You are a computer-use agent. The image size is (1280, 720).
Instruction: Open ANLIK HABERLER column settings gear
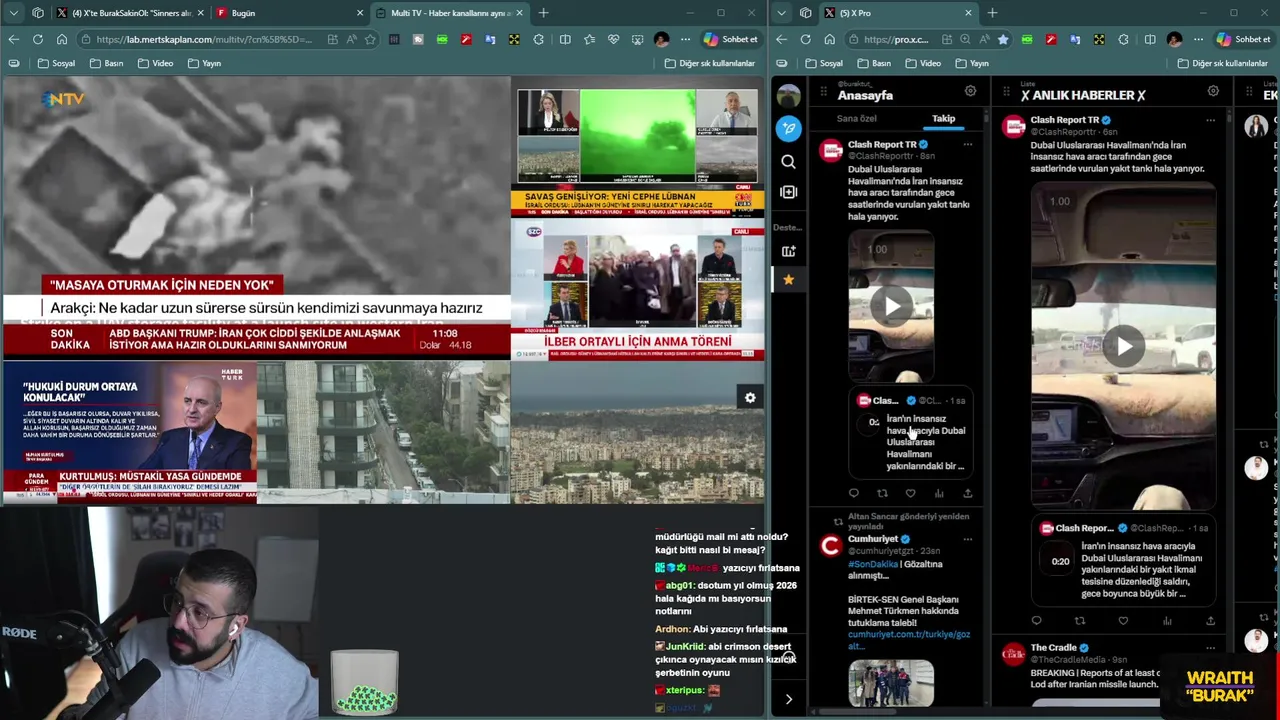[1213, 91]
